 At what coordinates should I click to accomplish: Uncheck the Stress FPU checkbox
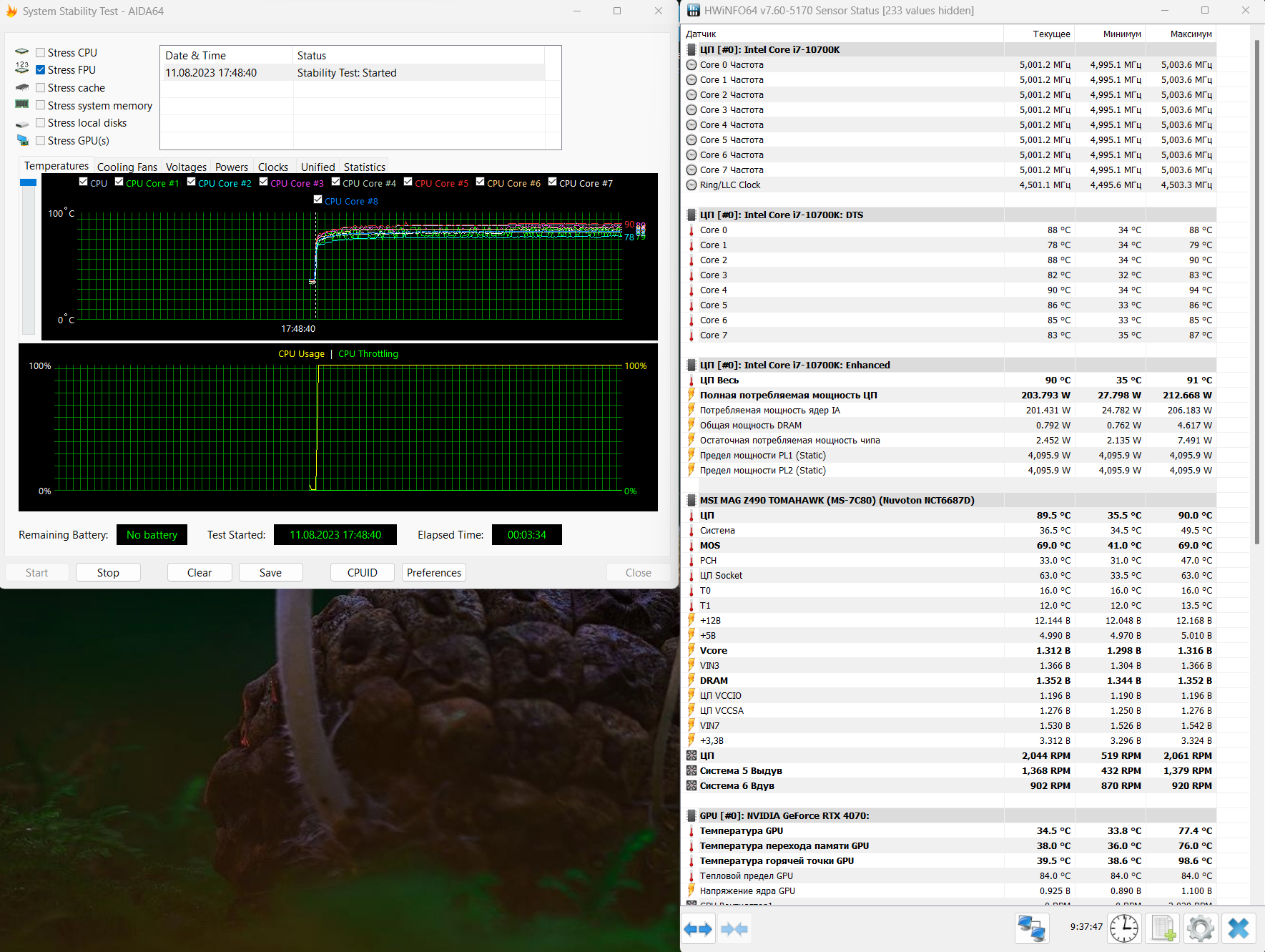point(41,69)
